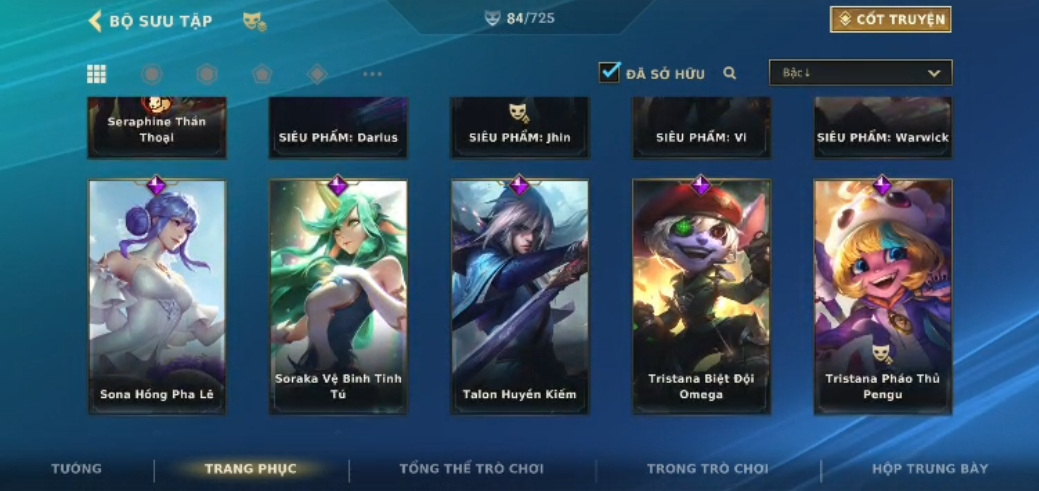Open the Tổng Thể Trò Chơi tab
1039x491 pixels.
[x=471, y=469]
